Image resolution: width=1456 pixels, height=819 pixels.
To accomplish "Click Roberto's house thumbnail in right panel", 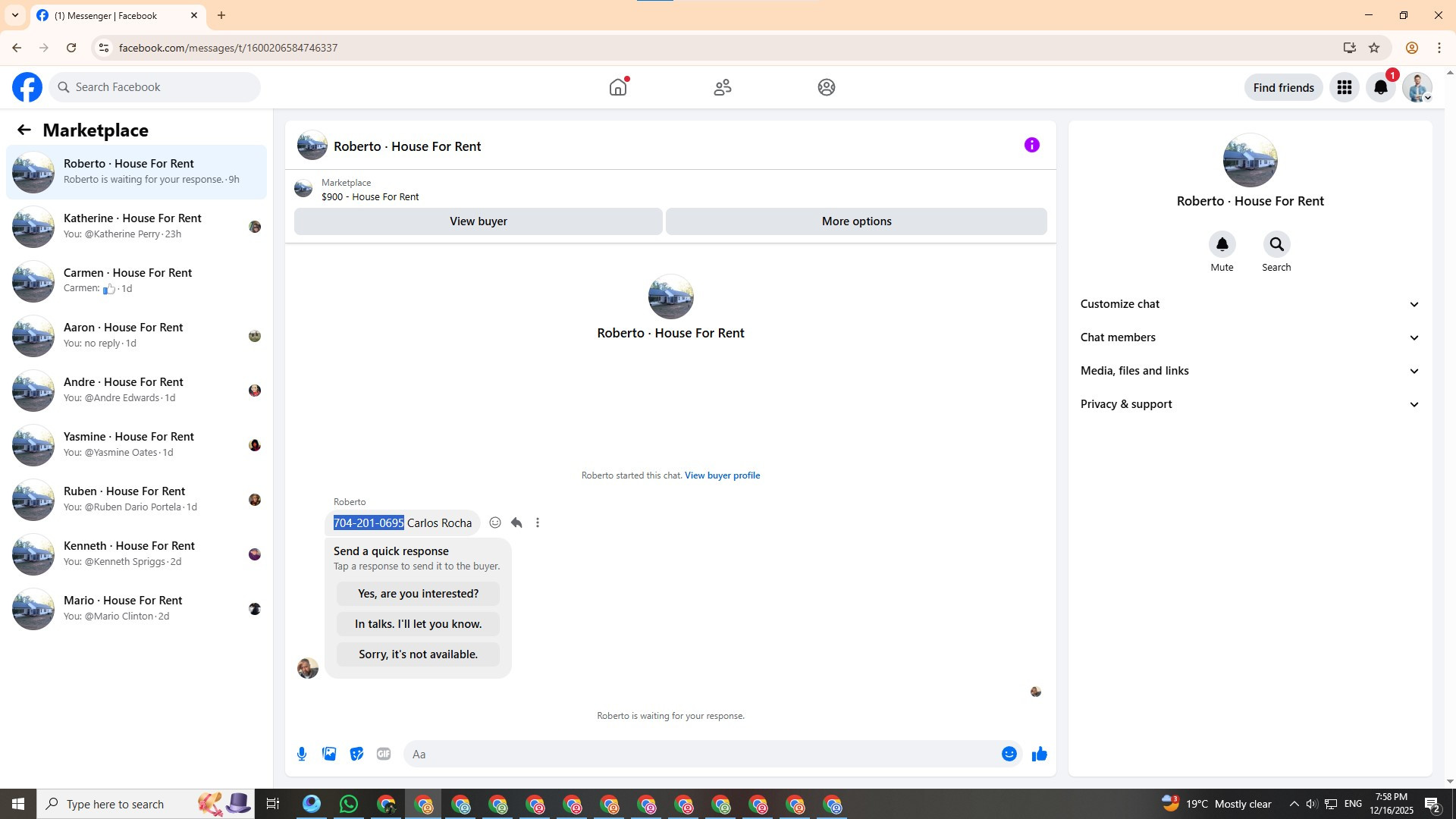I will point(1250,160).
